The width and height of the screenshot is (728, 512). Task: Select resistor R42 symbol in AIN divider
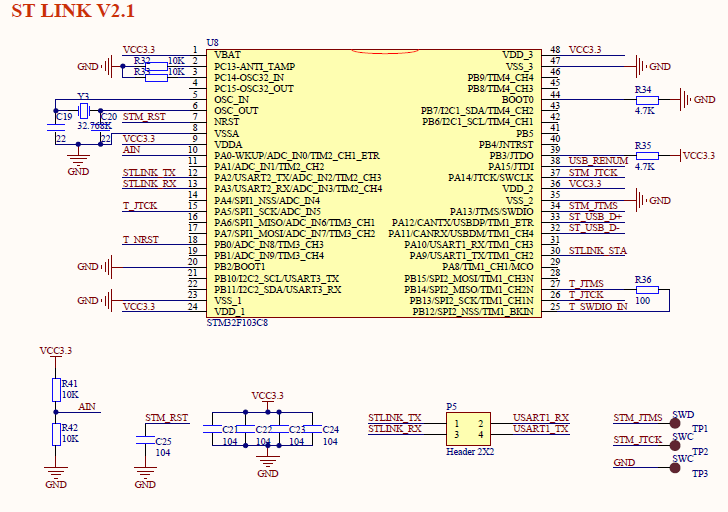pyautogui.click(x=56, y=434)
